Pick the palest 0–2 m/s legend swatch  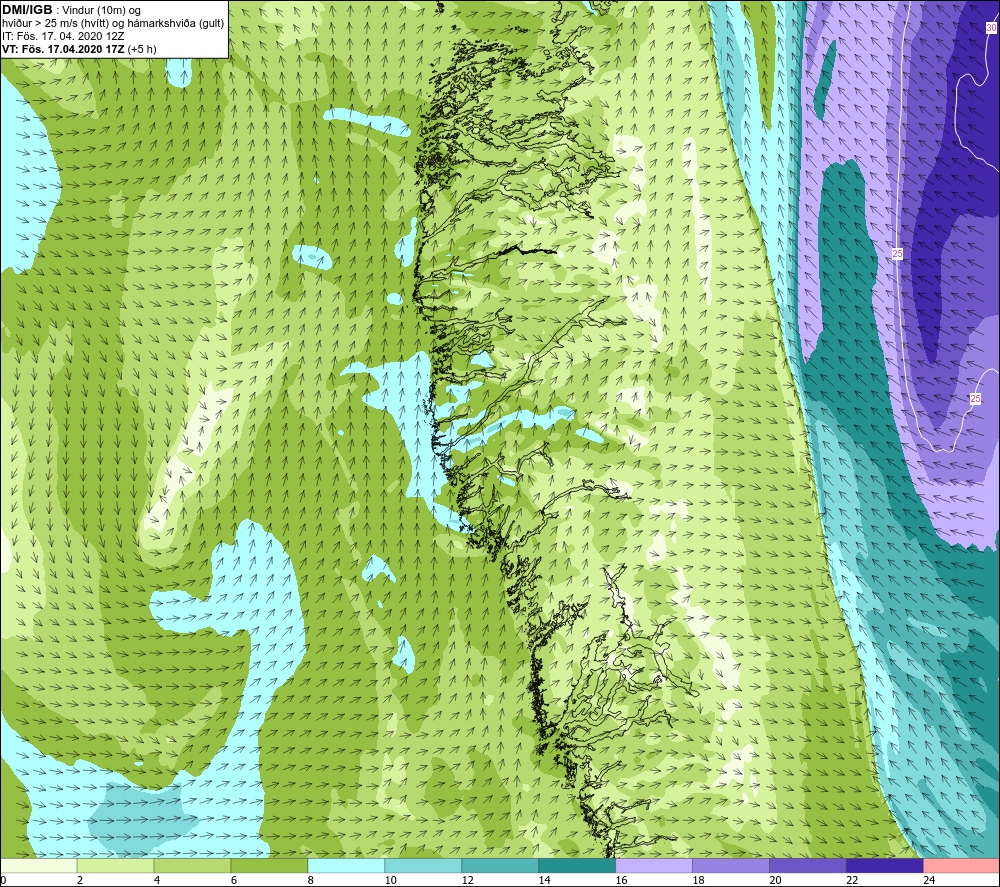coord(39,865)
